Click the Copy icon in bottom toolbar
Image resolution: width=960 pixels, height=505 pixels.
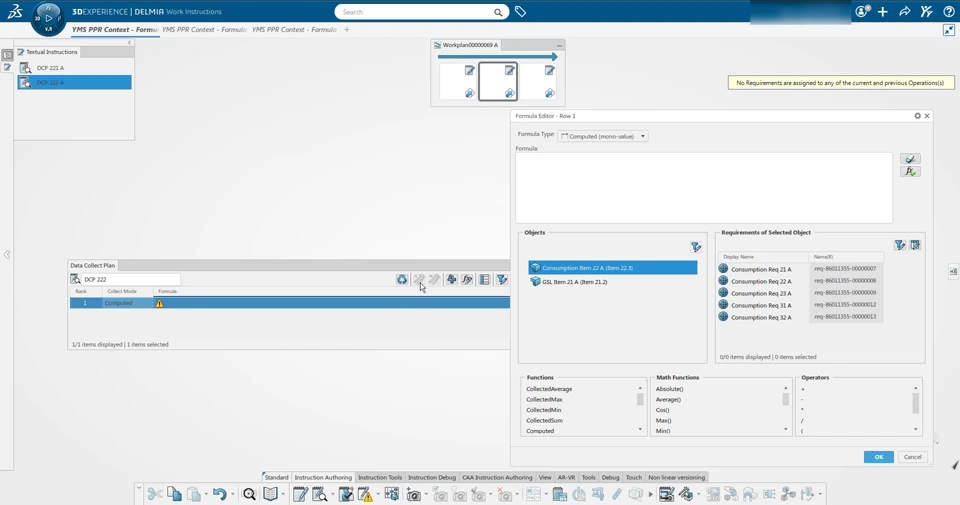174,494
